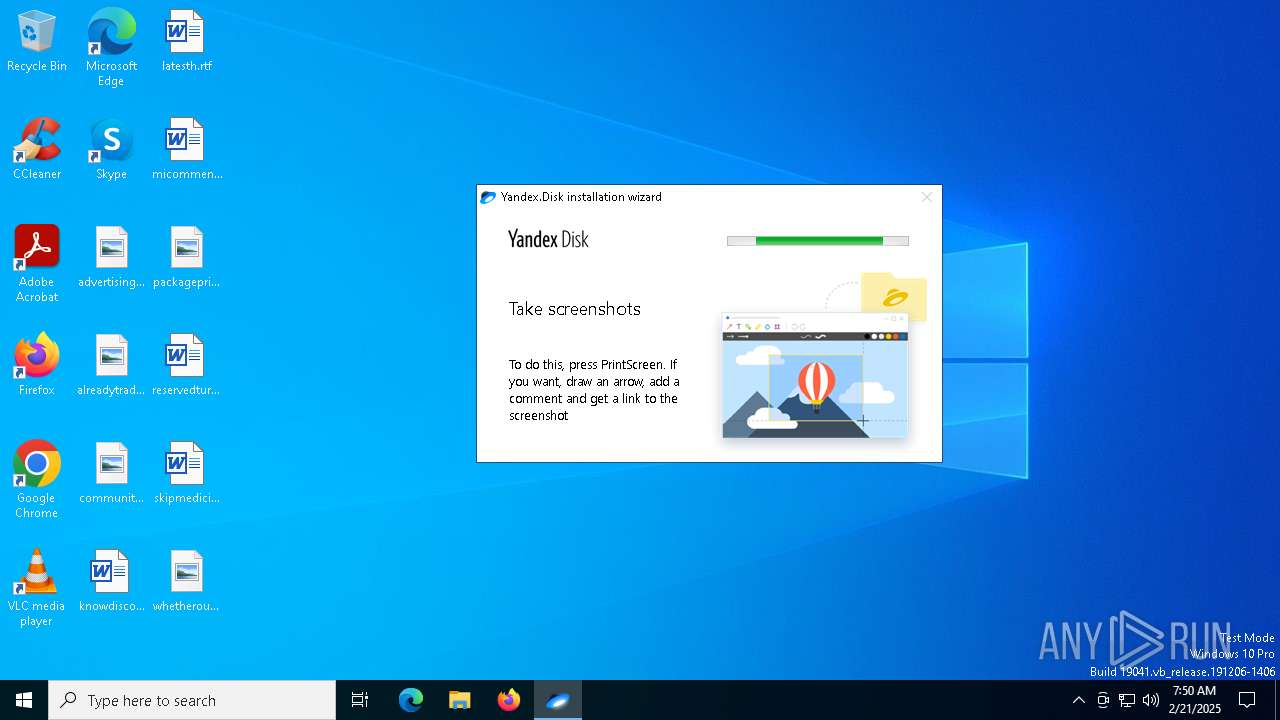Click the 'Take screenshots' heading

(x=575, y=309)
